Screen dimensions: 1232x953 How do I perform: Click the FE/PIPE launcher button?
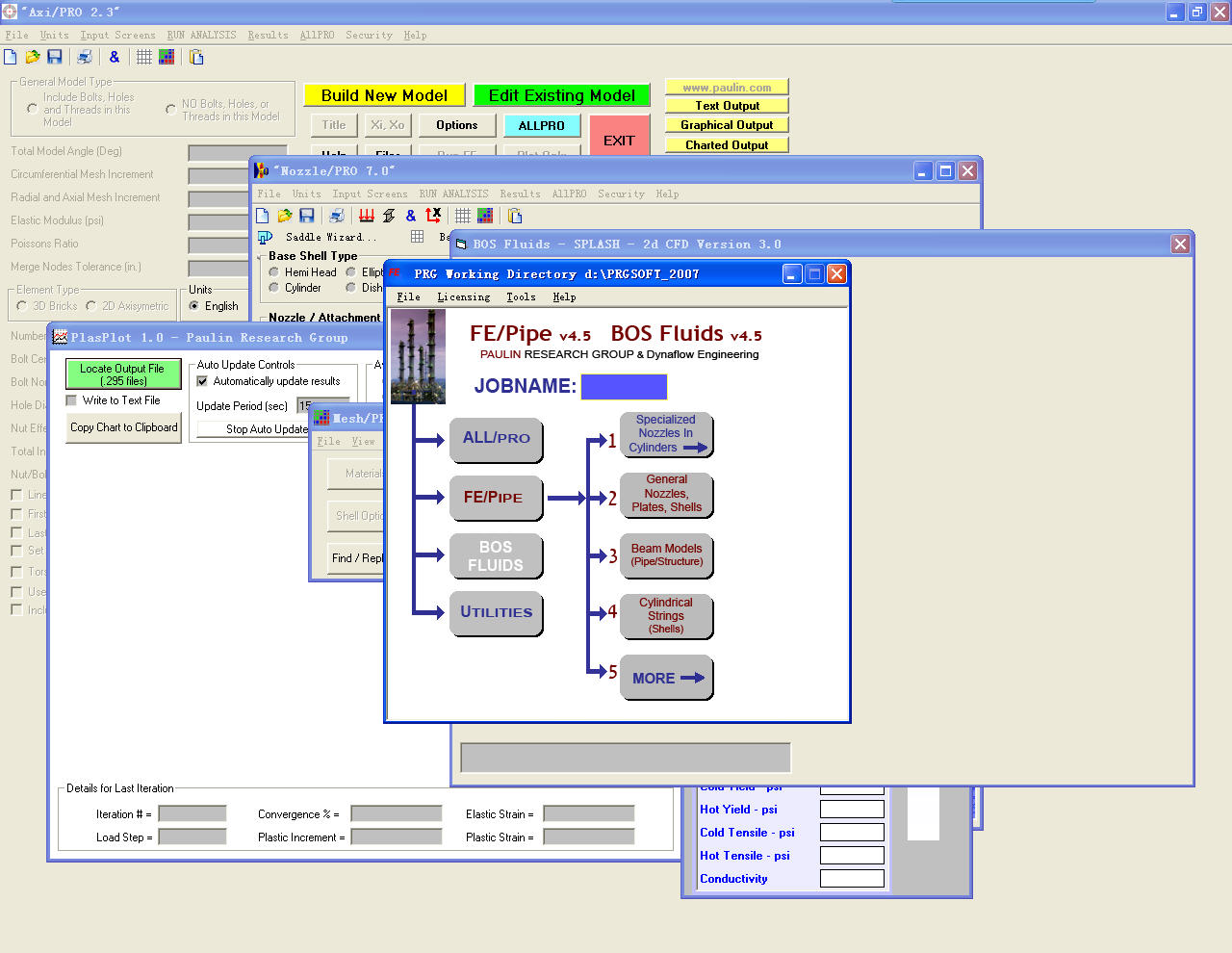click(x=496, y=499)
